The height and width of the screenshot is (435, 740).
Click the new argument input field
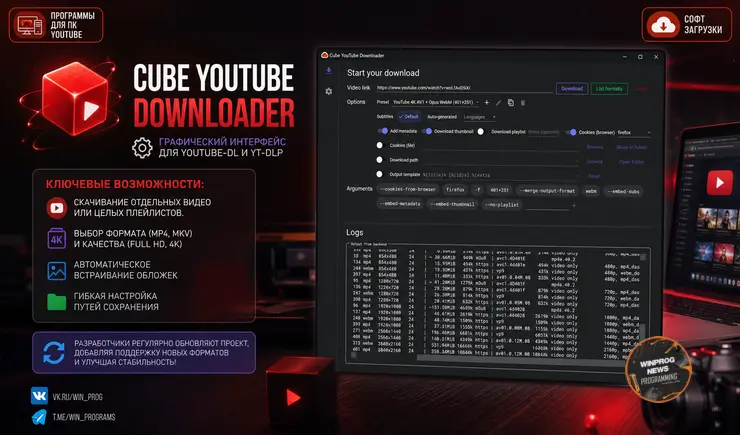tap(547, 205)
